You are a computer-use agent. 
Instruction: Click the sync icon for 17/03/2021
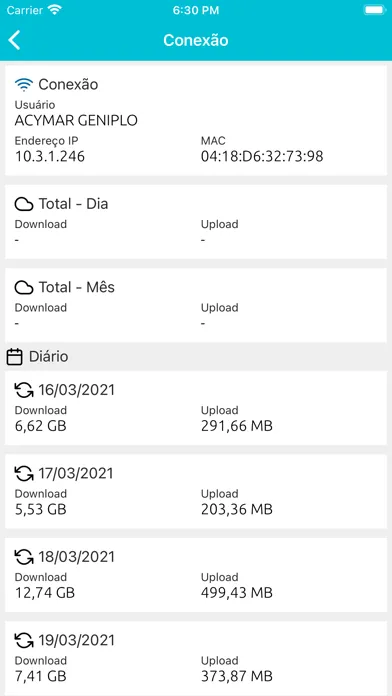[24, 474]
